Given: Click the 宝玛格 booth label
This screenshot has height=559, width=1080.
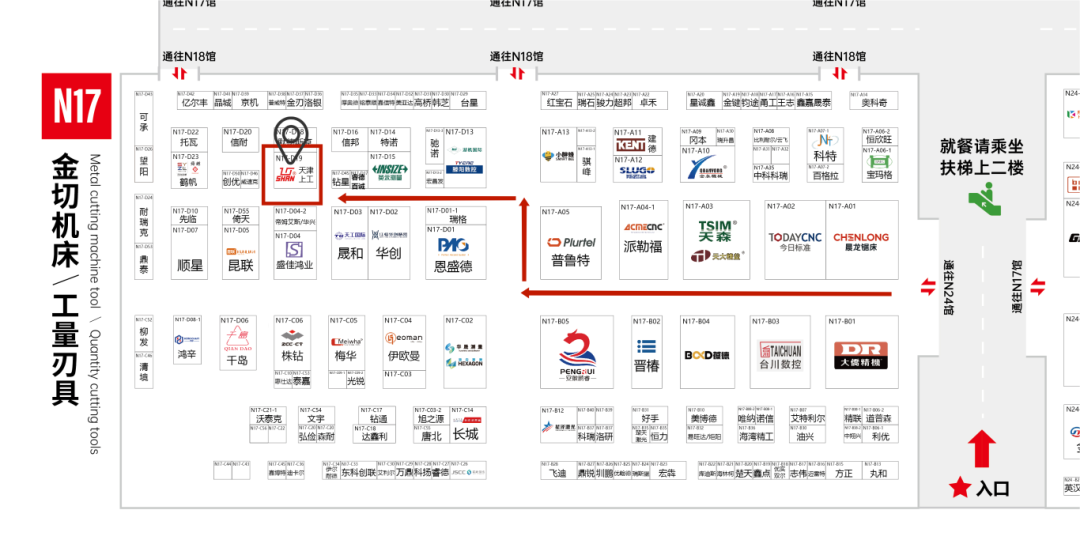Looking at the screenshot, I should [880, 176].
